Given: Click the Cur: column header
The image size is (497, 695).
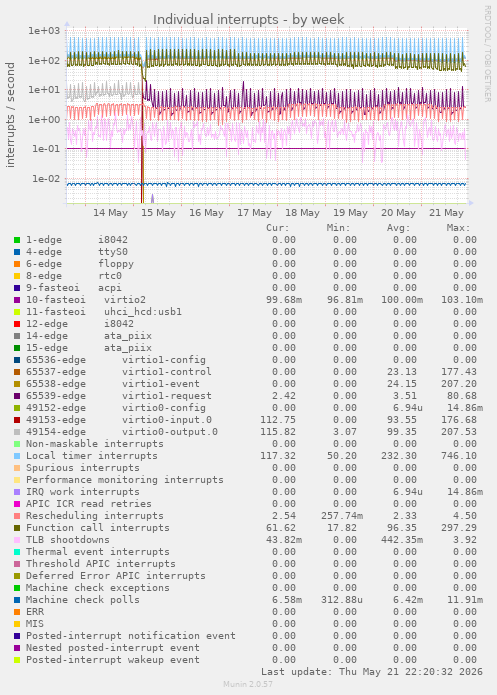Looking at the screenshot, I should point(278,228).
